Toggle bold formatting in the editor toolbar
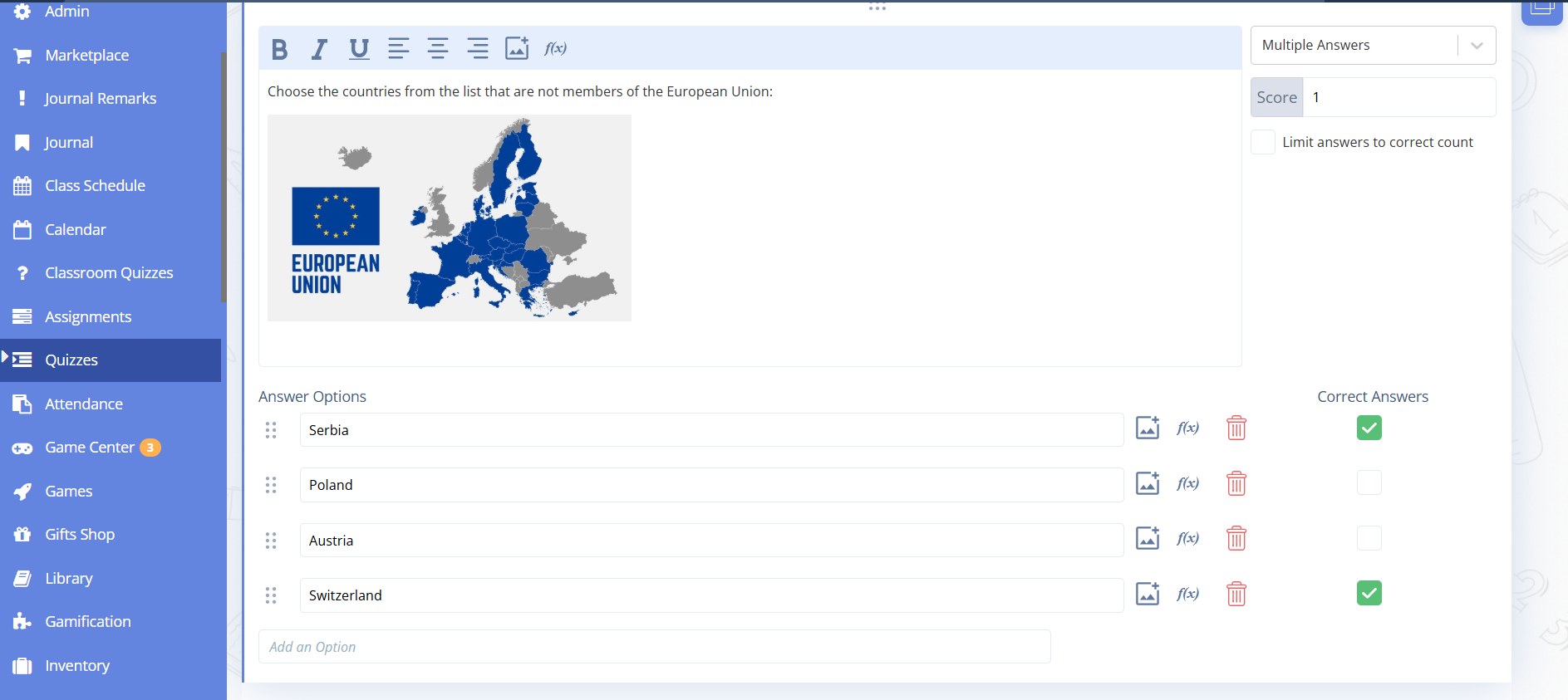 pos(280,49)
